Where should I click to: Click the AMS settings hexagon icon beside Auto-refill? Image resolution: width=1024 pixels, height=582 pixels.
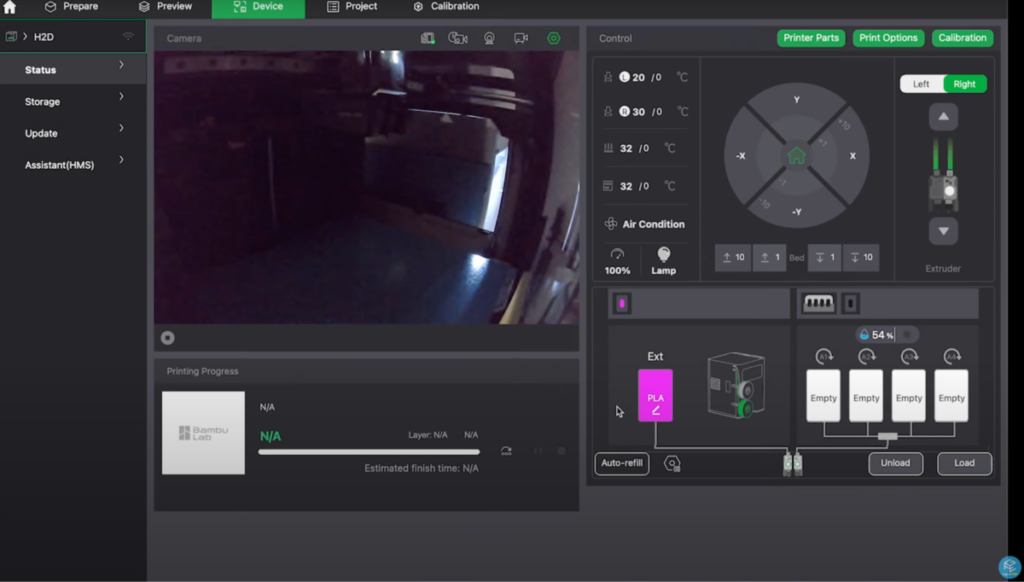tap(672, 464)
